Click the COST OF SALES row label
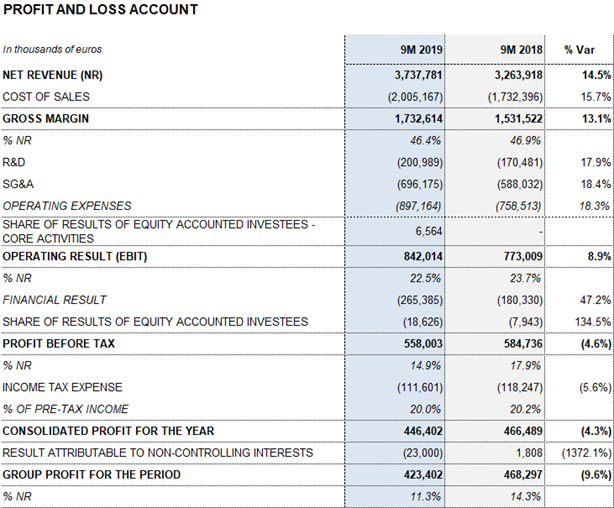 click(x=46, y=97)
